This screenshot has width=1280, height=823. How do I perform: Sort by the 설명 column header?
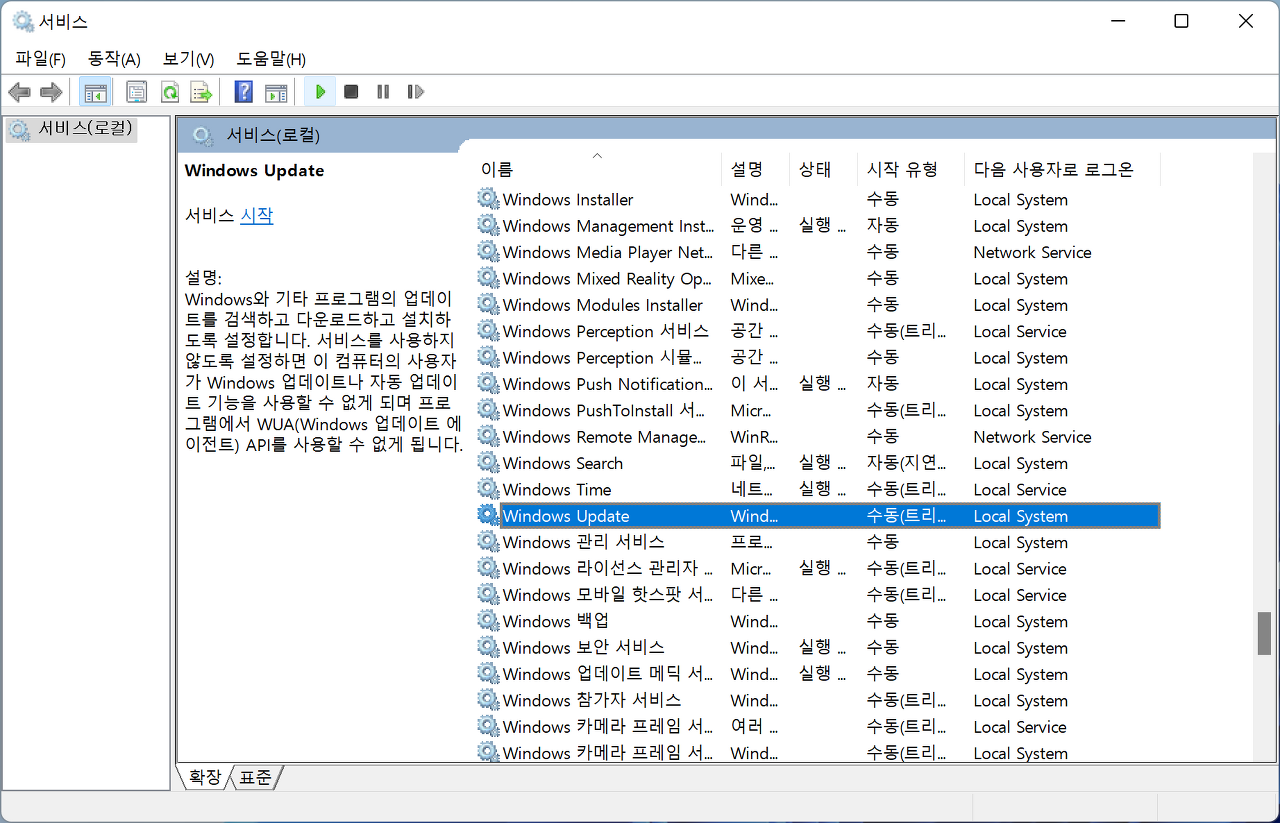point(756,169)
